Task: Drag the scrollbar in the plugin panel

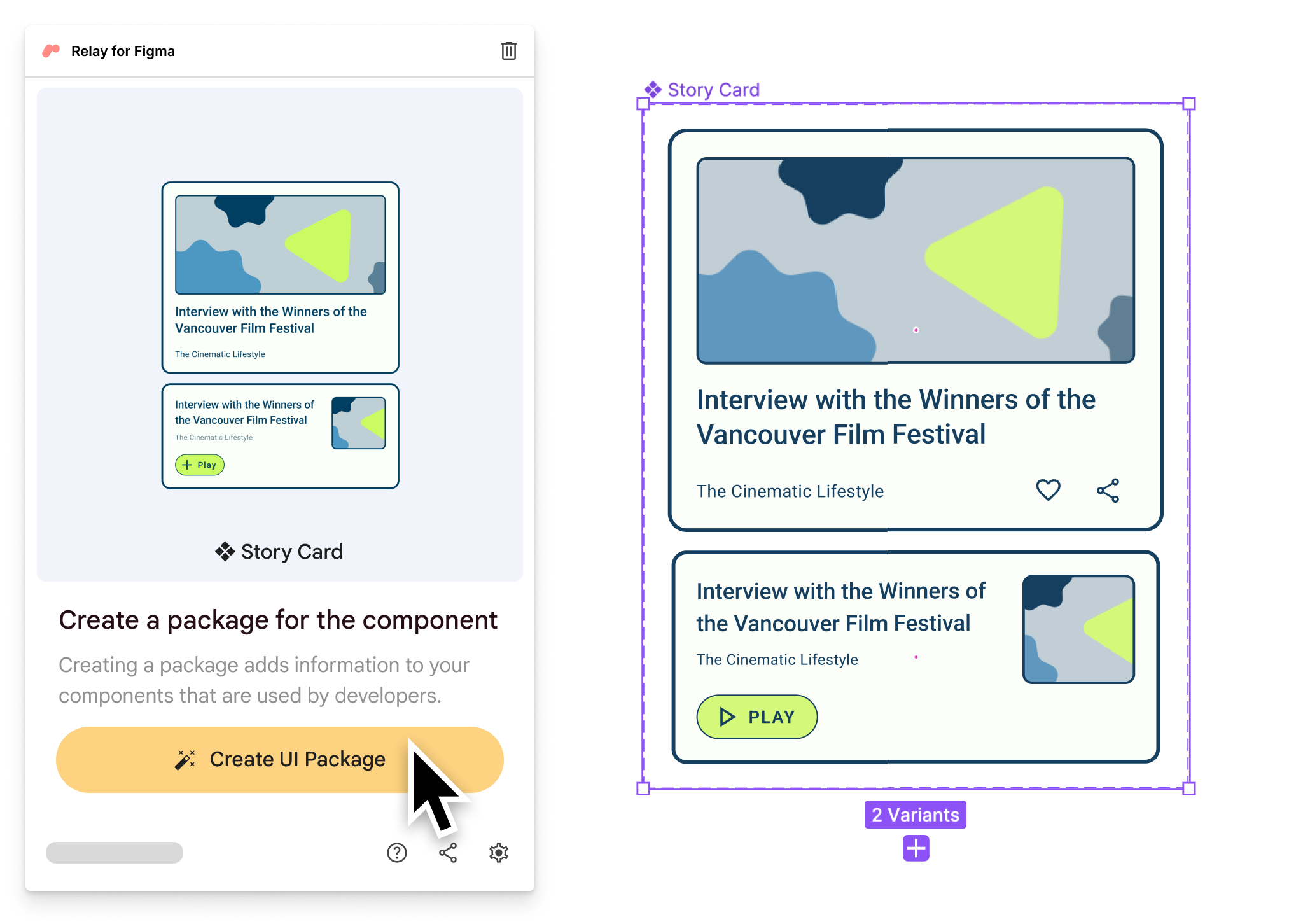Action: (x=114, y=852)
